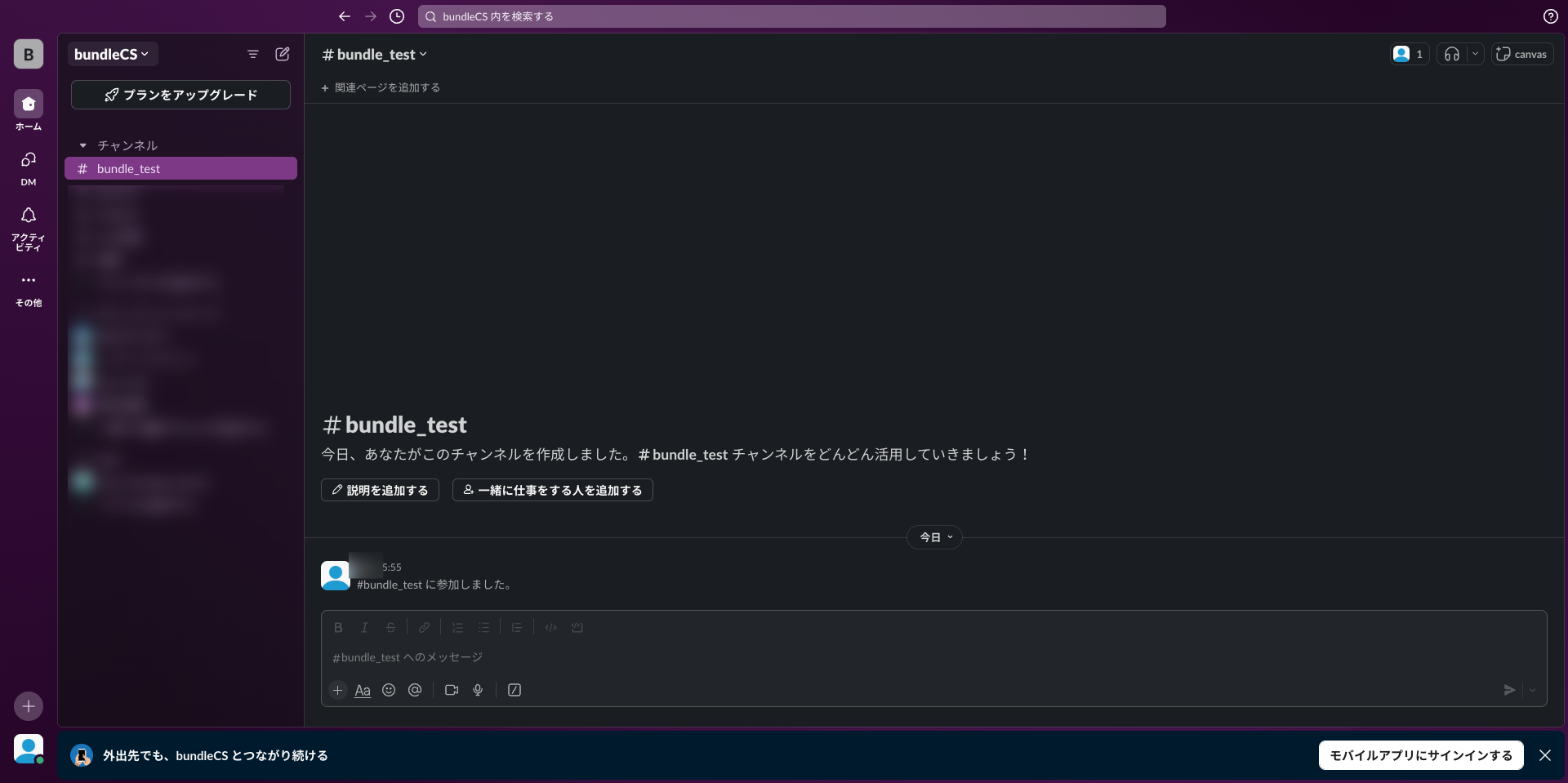The image size is (1568, 783).
Task: Open the DM tab in sidebar
Action: (x=29, y=167)
